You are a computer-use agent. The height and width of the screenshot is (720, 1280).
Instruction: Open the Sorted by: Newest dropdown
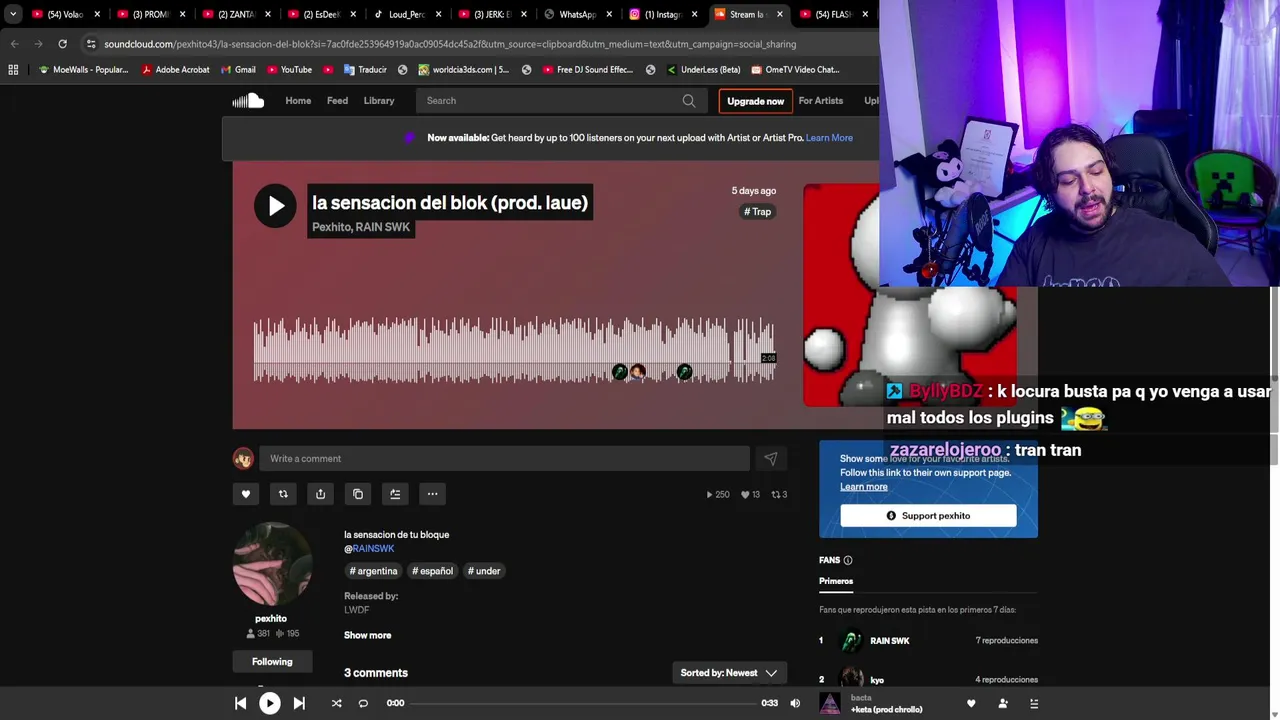point(730,673)
